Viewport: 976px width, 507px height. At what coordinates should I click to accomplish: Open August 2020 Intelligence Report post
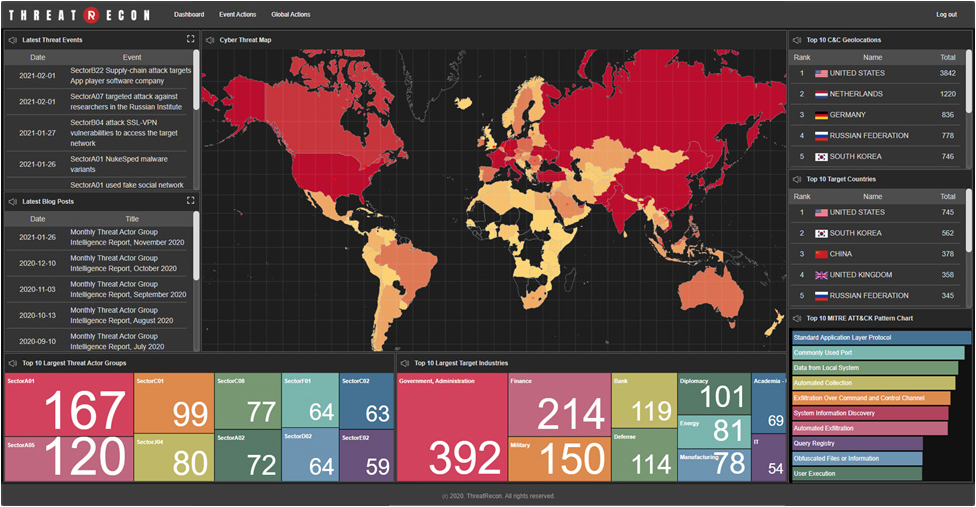pos(122,316)
